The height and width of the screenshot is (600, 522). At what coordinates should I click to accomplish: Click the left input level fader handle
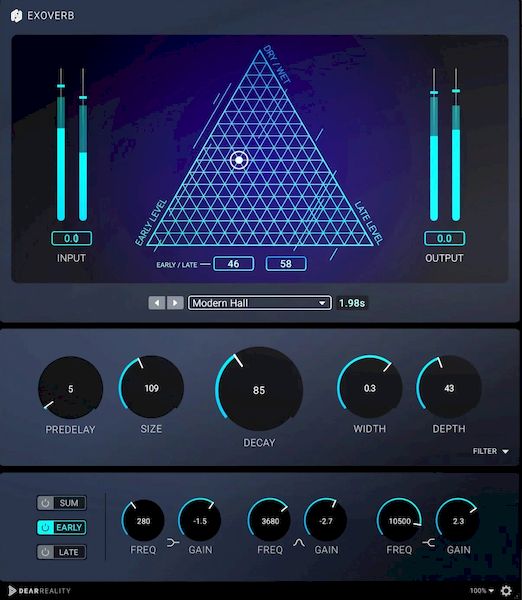pos(61,86)
